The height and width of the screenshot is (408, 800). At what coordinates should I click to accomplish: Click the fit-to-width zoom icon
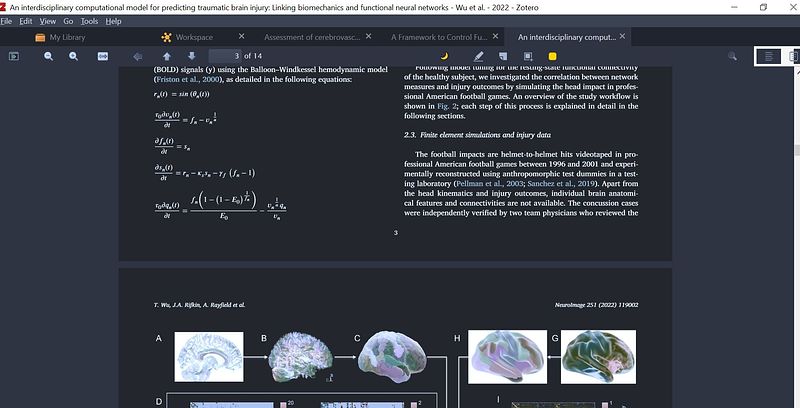tap(103, 56)
